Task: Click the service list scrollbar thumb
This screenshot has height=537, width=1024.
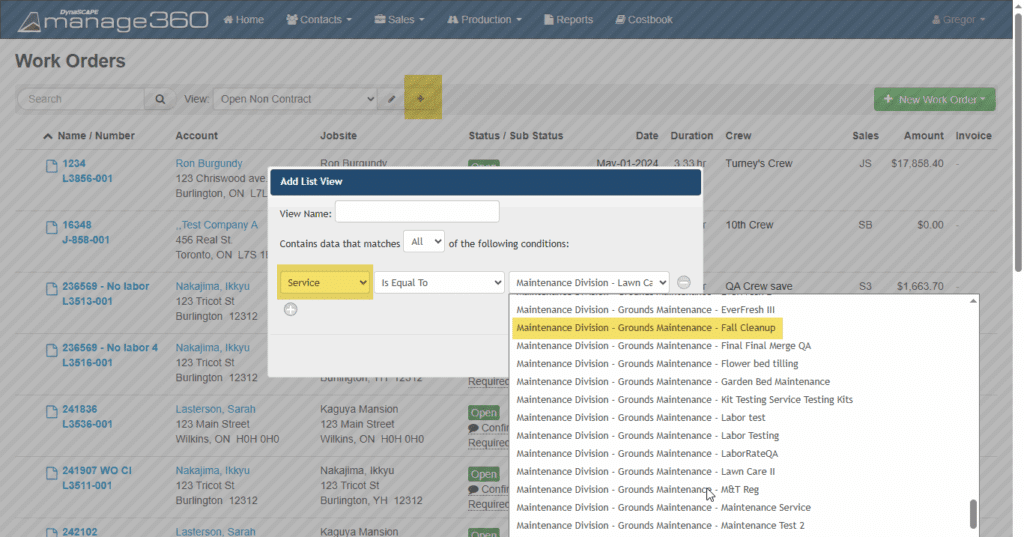Action: pos(973,513)
